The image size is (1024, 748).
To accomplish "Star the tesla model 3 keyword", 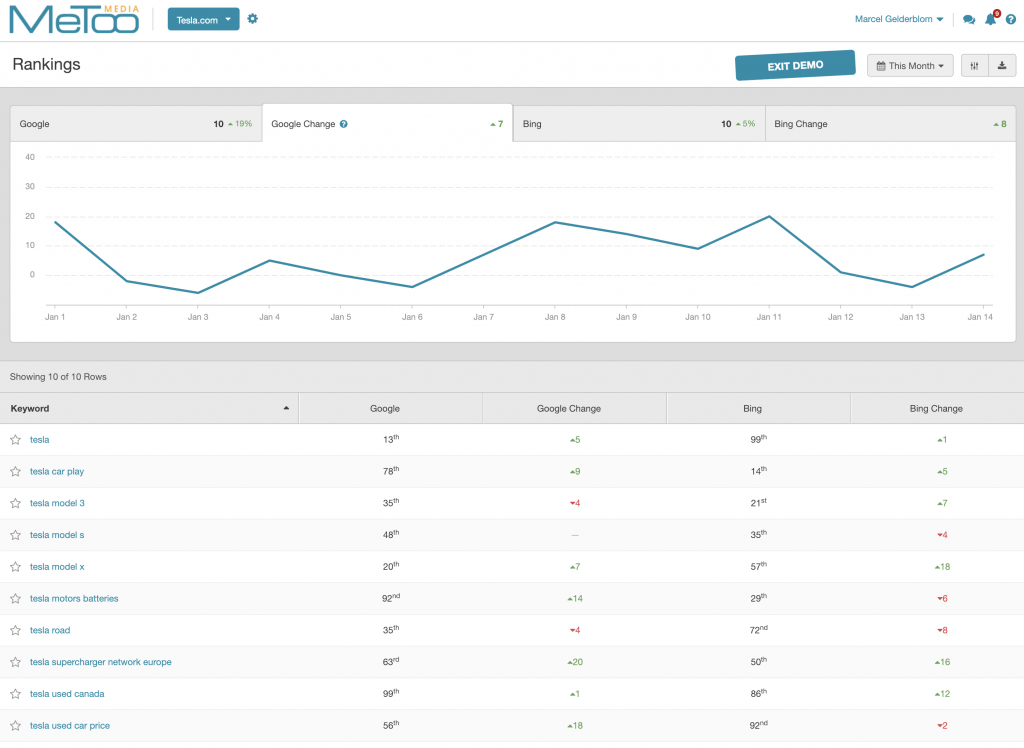I will (16, 503).
